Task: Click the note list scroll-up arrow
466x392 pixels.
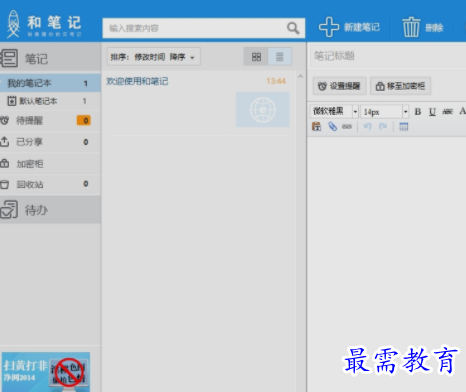Action: [300, 76]
